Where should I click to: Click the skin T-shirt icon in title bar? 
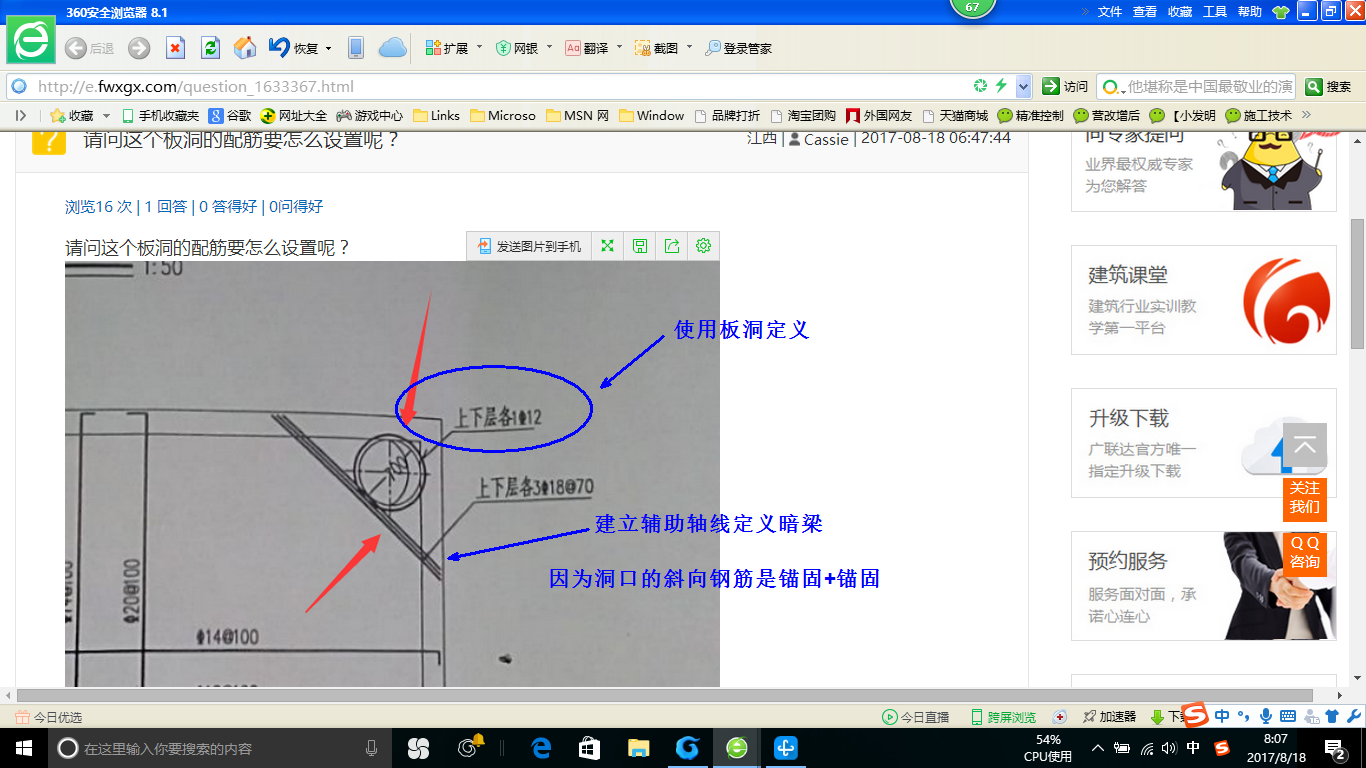pyautogui.click(x=1281, y=12)
